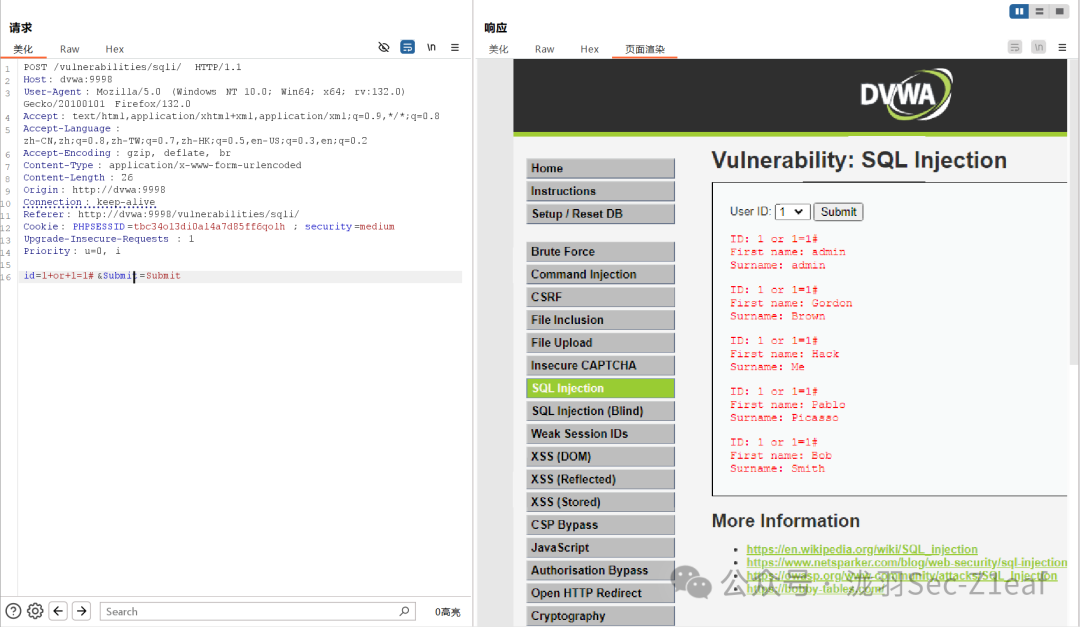
Task: Open the Wikipedia SQL_injection link
Action: click(862, 549)
